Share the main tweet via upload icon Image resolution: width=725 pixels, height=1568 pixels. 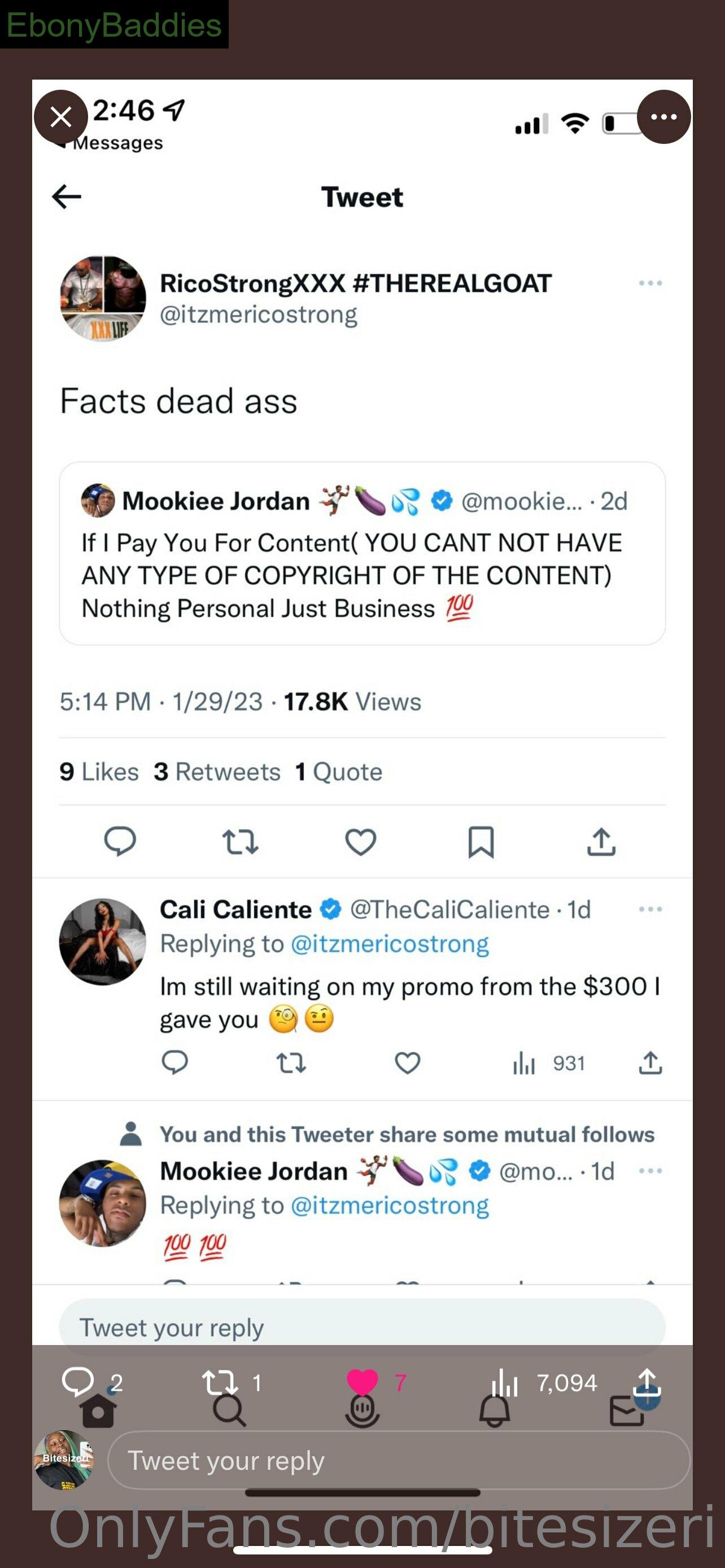pyautogui.click(x=601, y=842)
